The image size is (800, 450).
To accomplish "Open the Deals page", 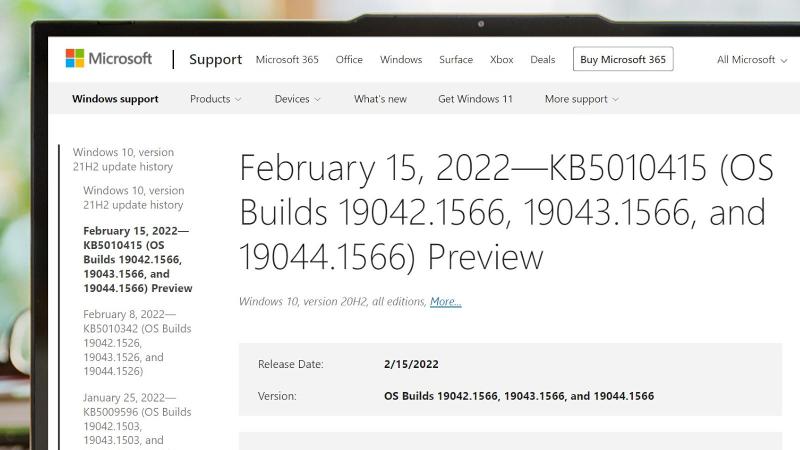I will coord(542,59).
